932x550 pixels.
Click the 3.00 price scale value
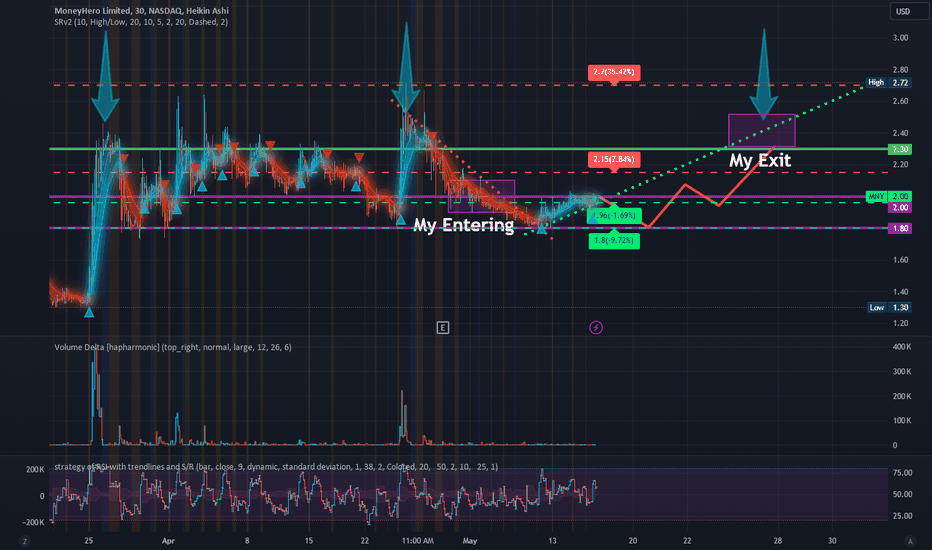900,38
